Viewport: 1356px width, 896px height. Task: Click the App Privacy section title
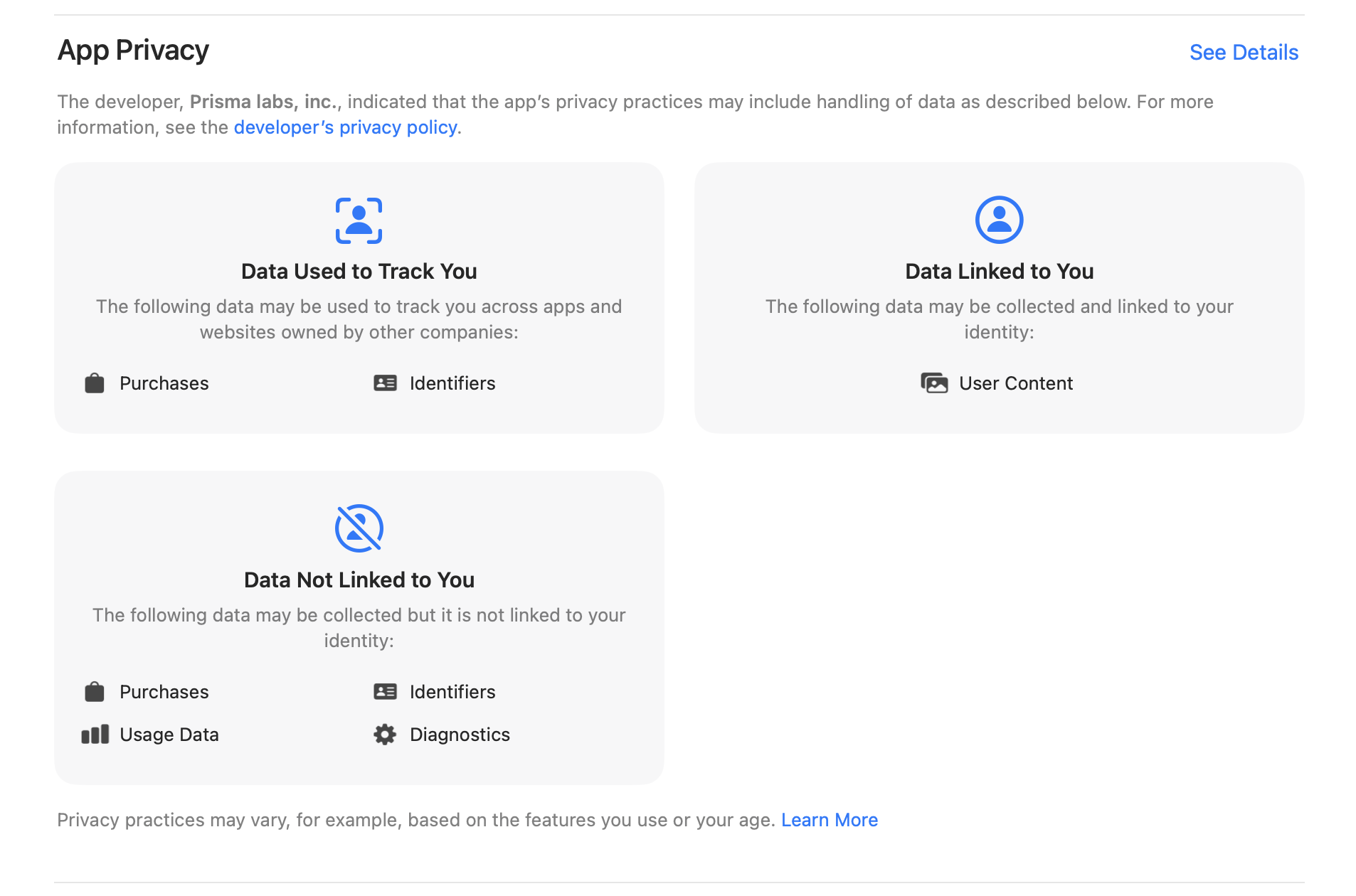click(x=133, y=50)
